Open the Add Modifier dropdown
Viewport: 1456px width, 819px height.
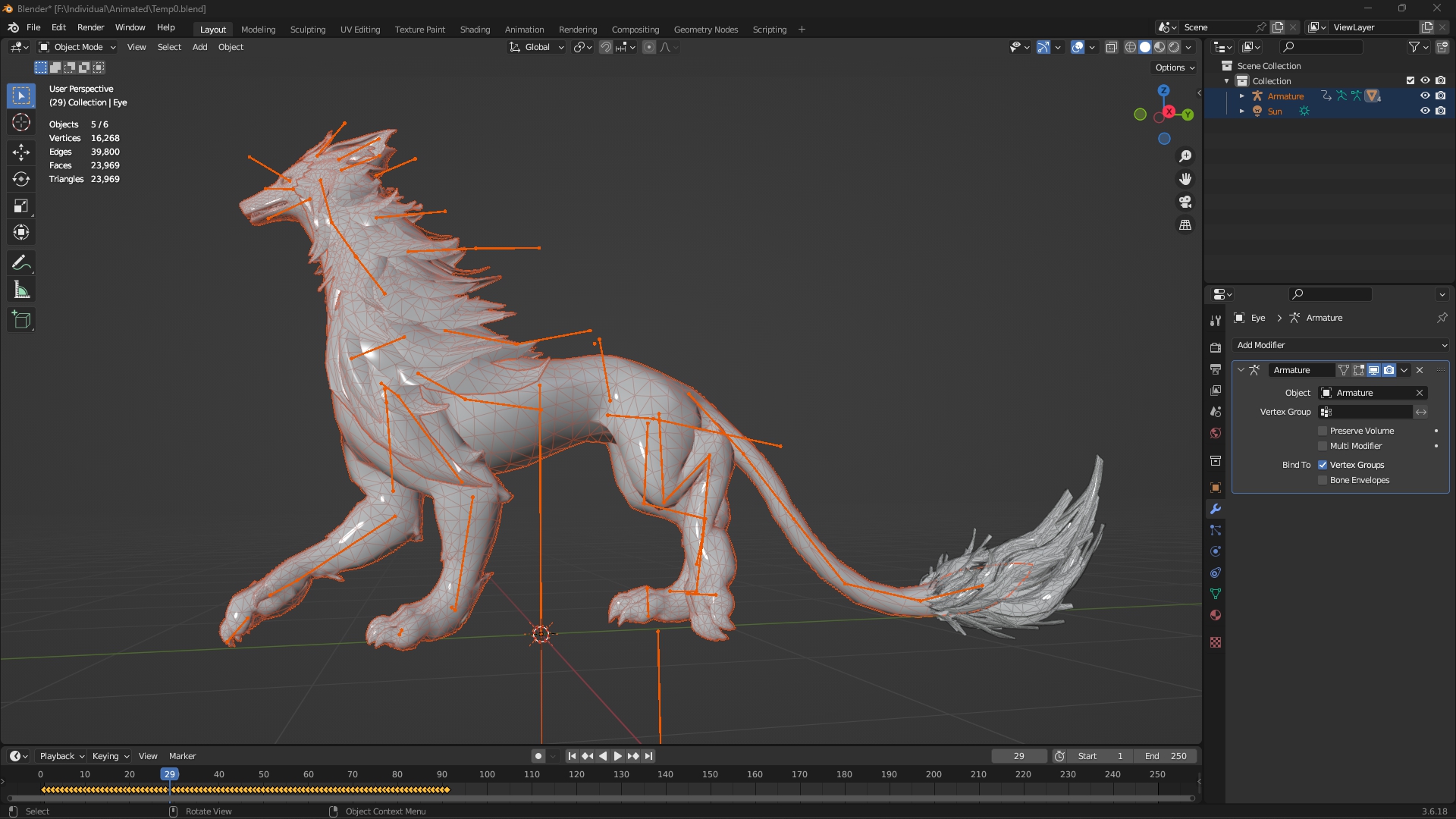[x=1341, y=345]
